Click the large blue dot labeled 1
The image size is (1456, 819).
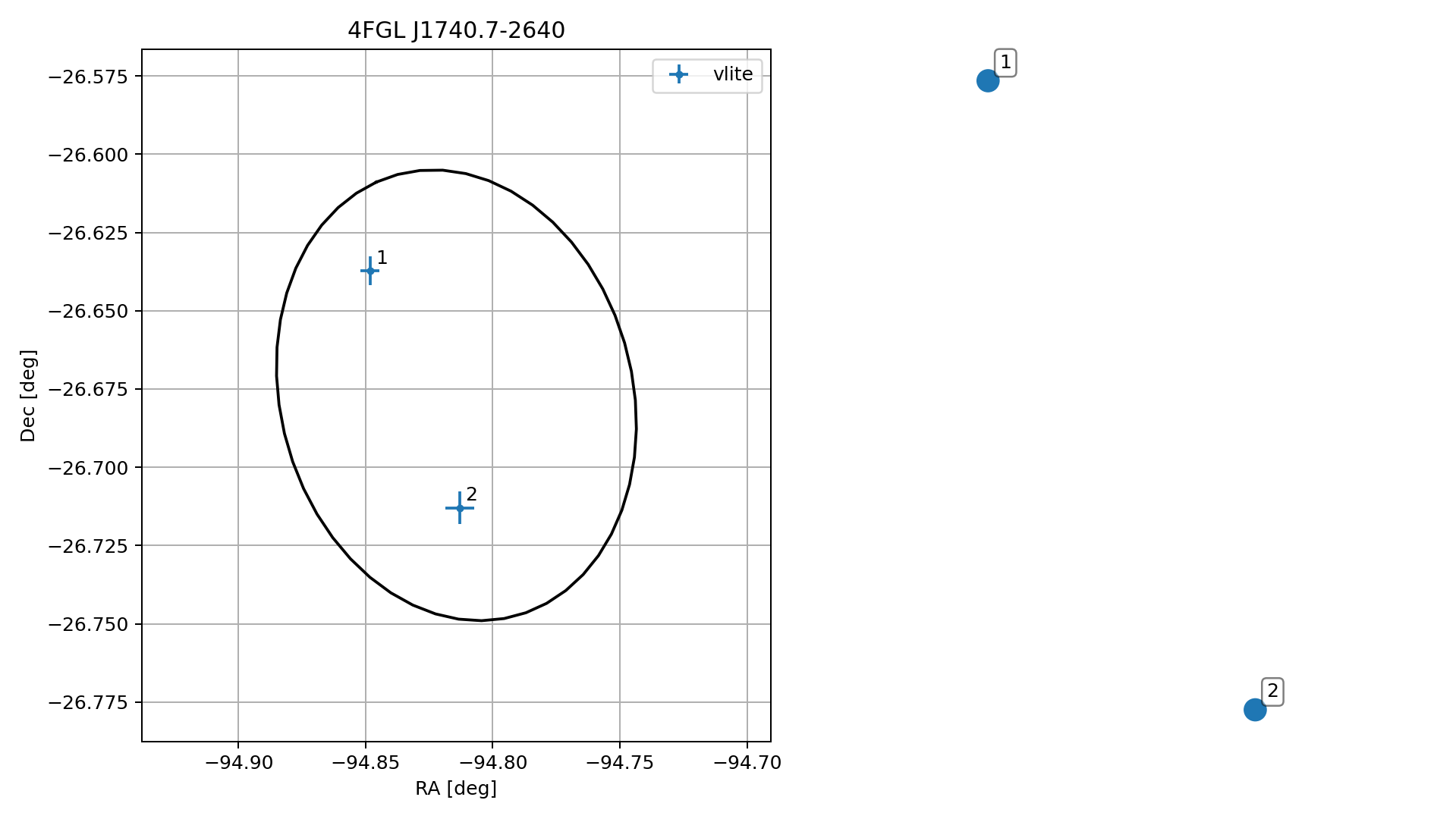[987, 80]
